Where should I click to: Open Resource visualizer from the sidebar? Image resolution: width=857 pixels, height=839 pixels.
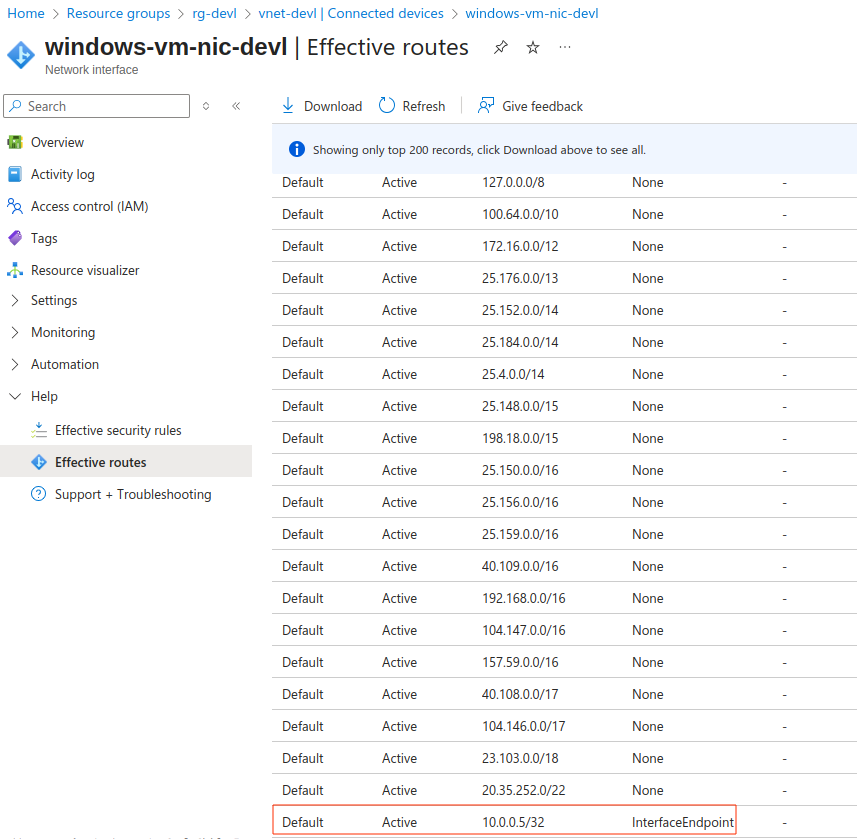84,270
